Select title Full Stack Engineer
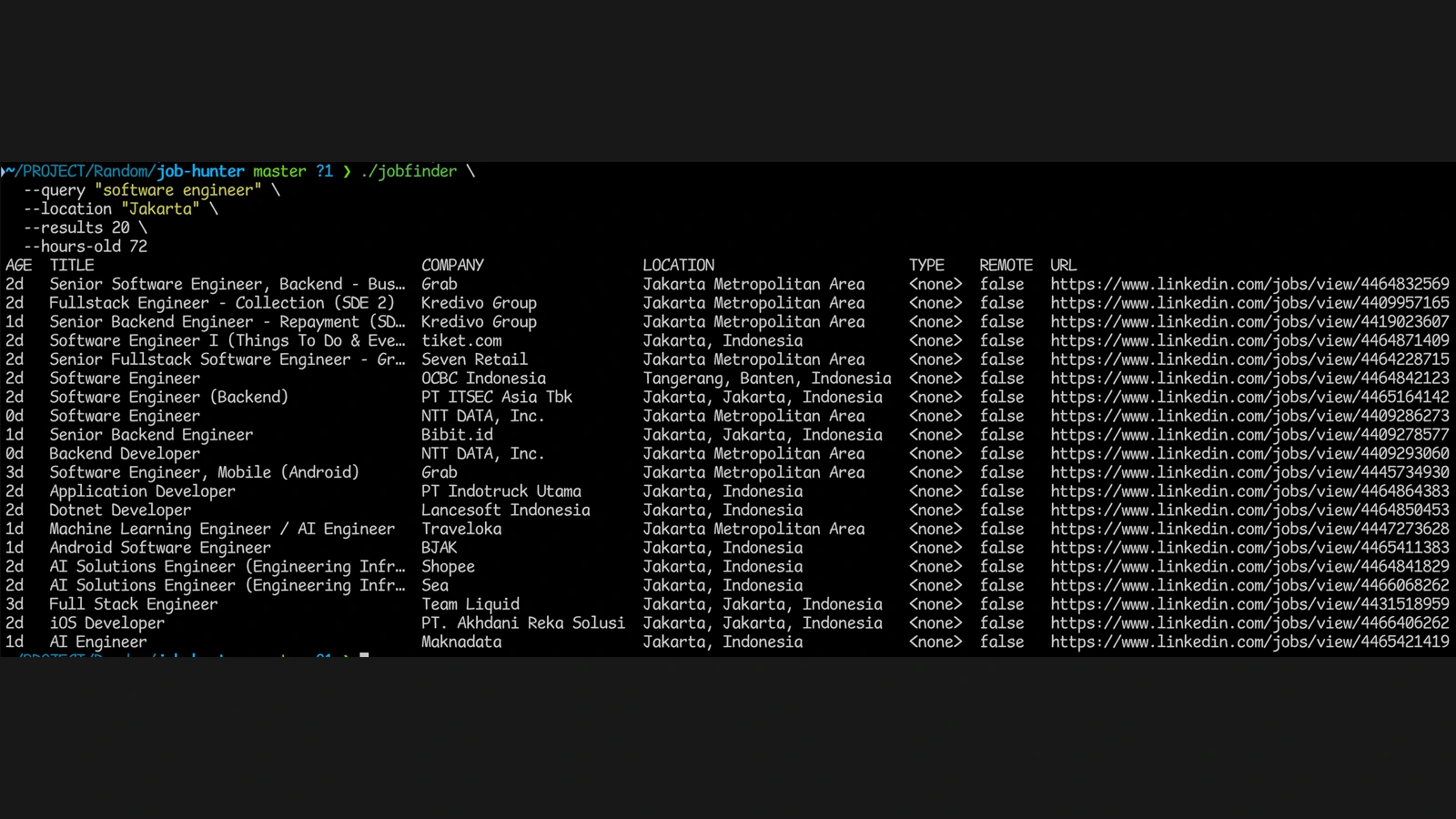 coord(134,603)
